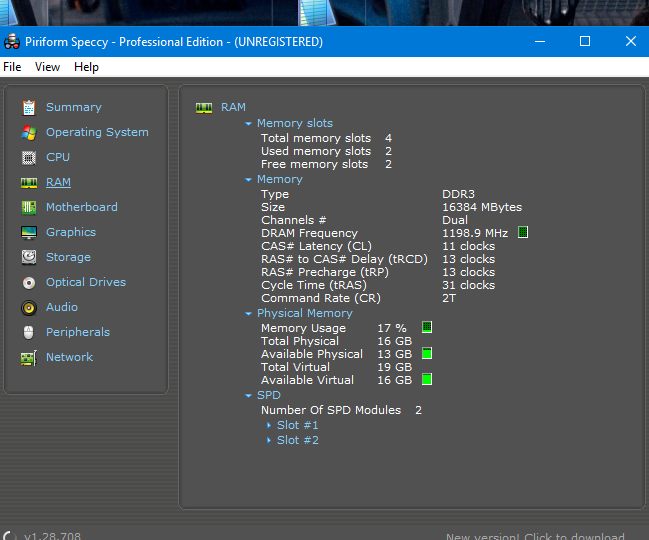
Task: Toggle the Available Physical indicator box
Action: coord(427,353)
